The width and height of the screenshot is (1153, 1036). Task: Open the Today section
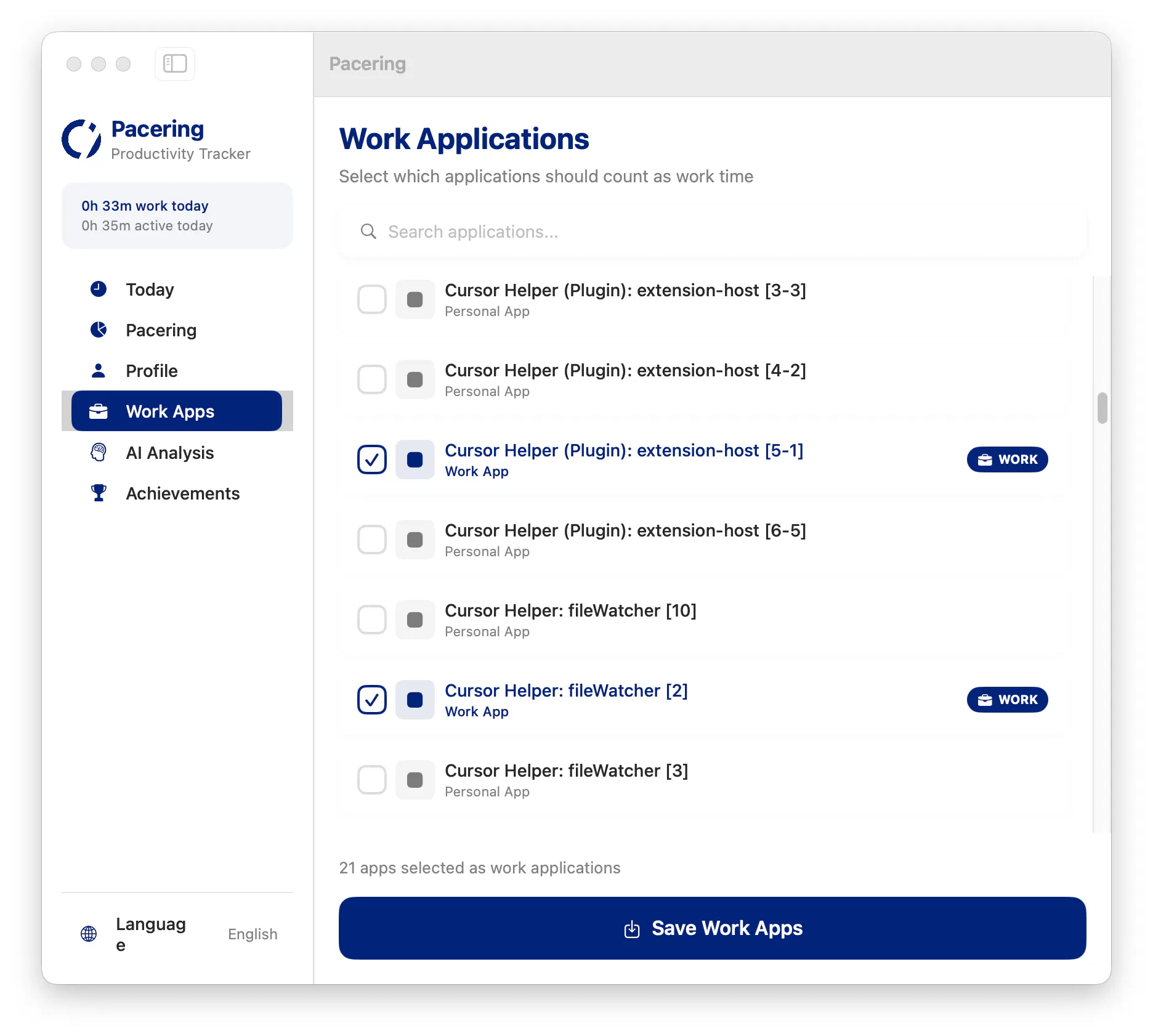click(177, 289)
